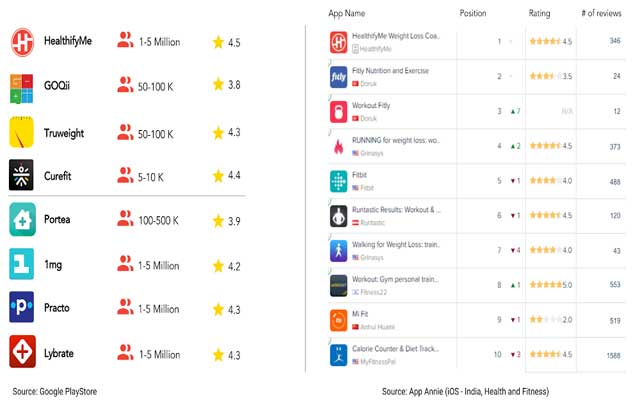This screenshot has height=400, width=640.
Task: Click the GOQii colorful app icon
Action: coord(22,87)
